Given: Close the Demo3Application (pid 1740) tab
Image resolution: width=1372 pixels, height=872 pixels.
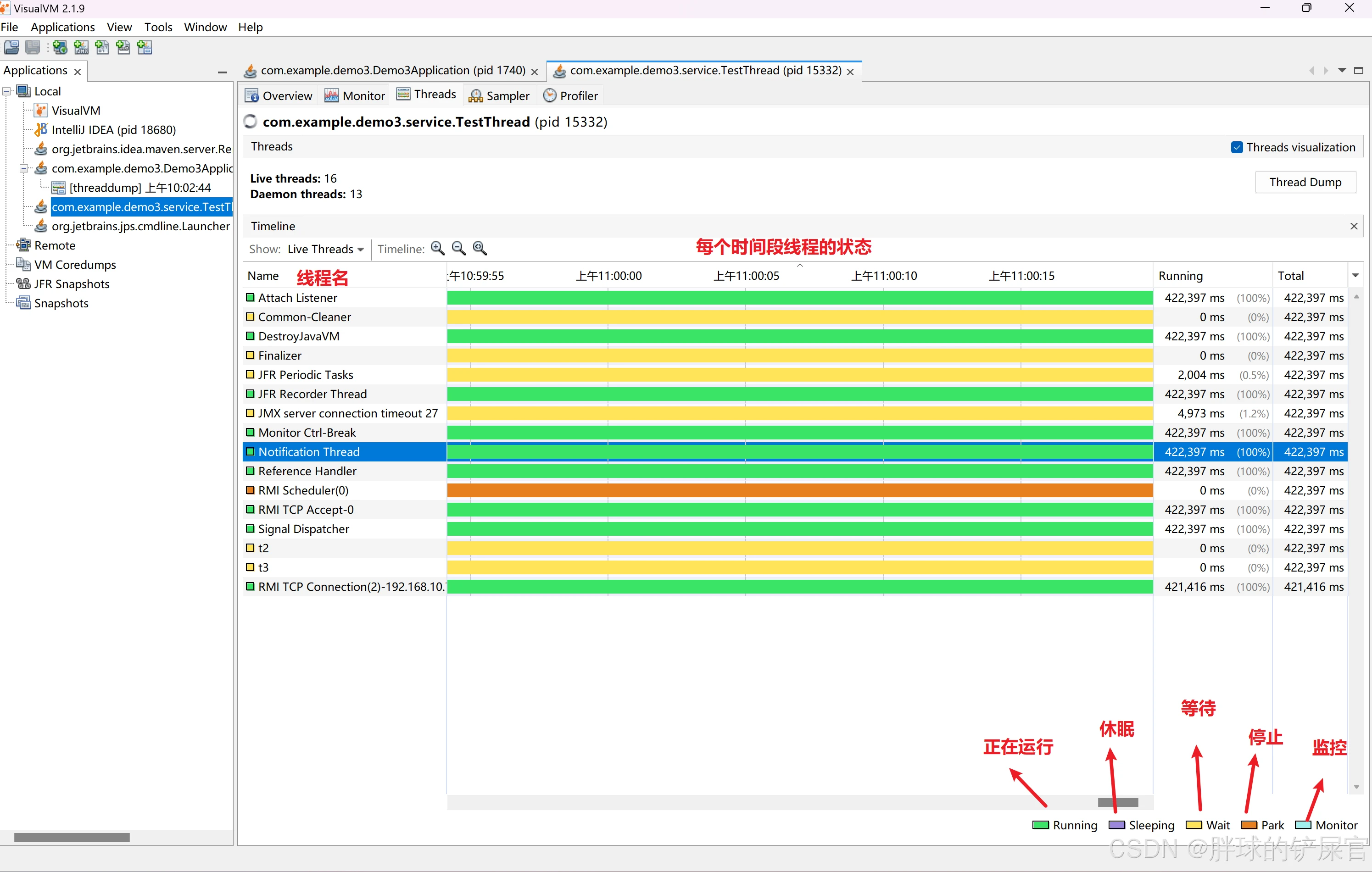Looking at the screenshot, I should coord(535,72).
